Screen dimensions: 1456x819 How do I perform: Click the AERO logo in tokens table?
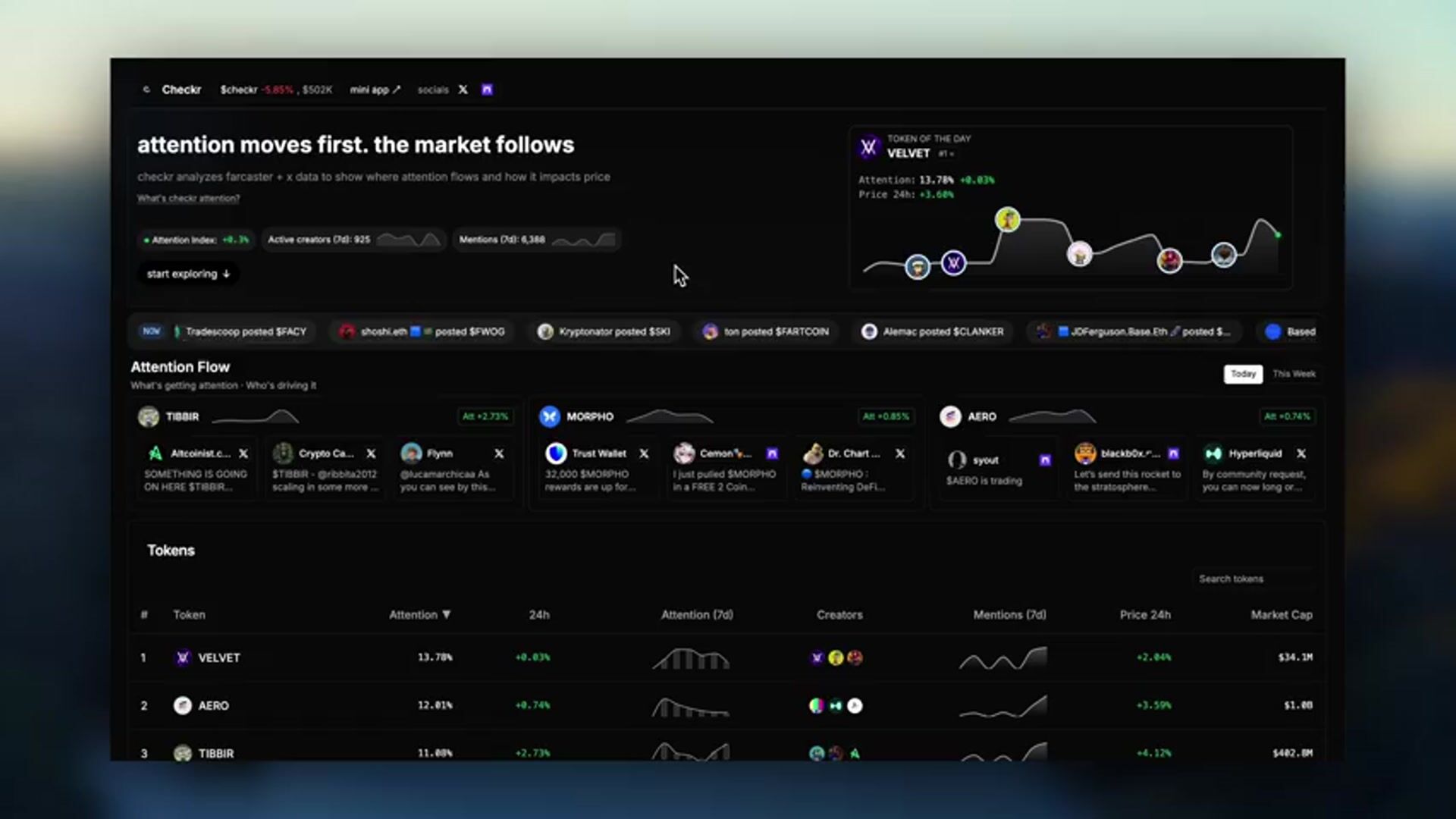[x=182, y=705]
